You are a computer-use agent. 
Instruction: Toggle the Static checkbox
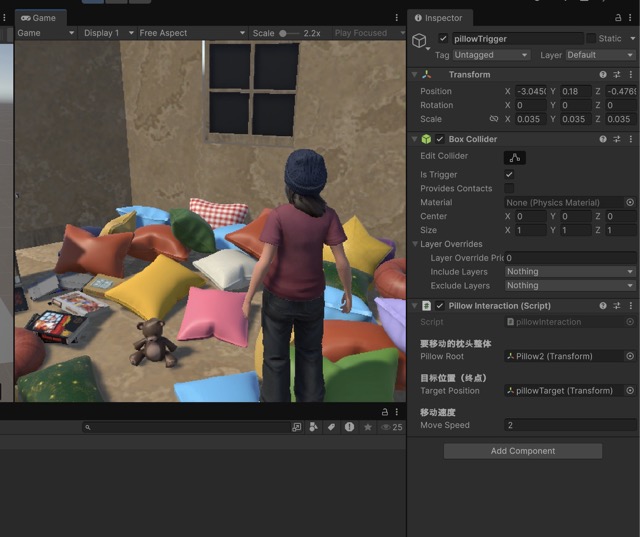[x=591, y=38]
